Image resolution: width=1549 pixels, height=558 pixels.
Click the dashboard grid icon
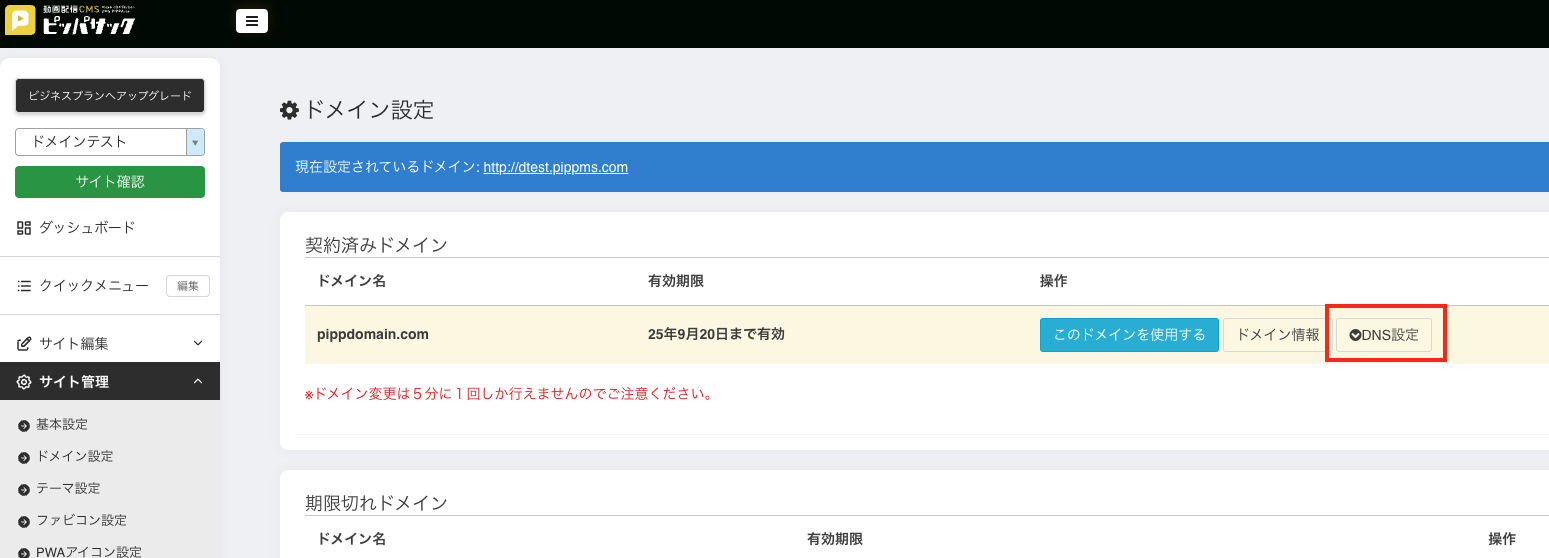24,228
